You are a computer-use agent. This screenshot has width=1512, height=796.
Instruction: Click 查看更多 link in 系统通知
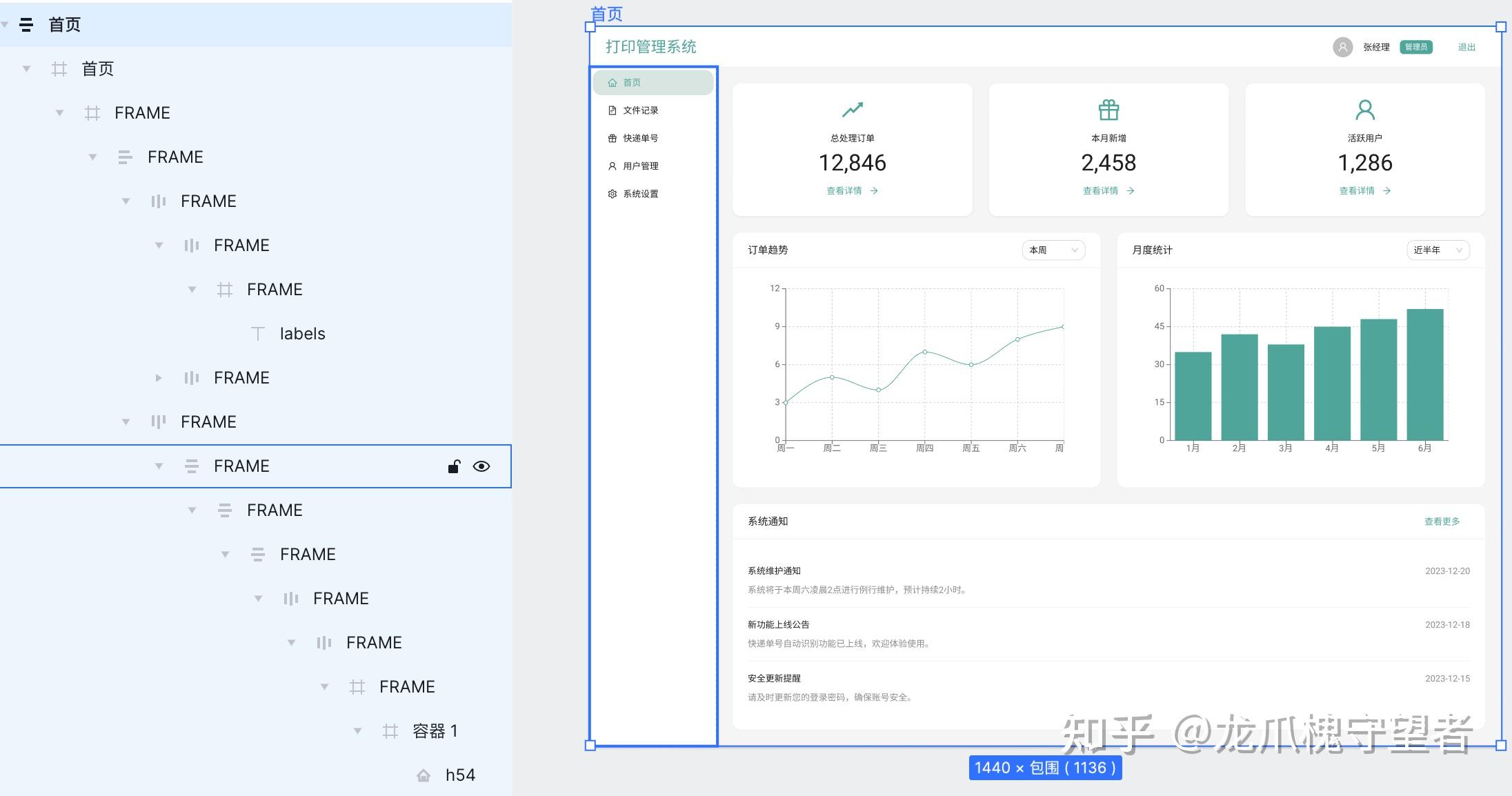[x=1442, y=521]
